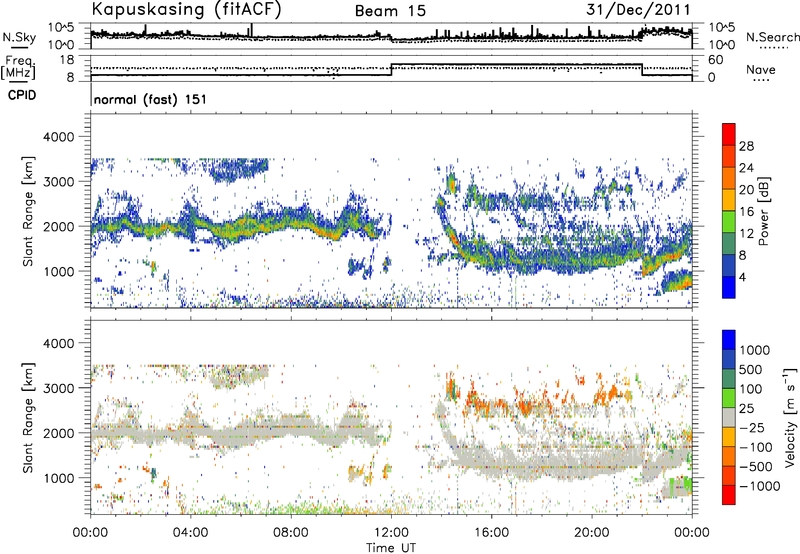
Task: Click the '28' Power colorbar tick value
Action: coord(746,146)
